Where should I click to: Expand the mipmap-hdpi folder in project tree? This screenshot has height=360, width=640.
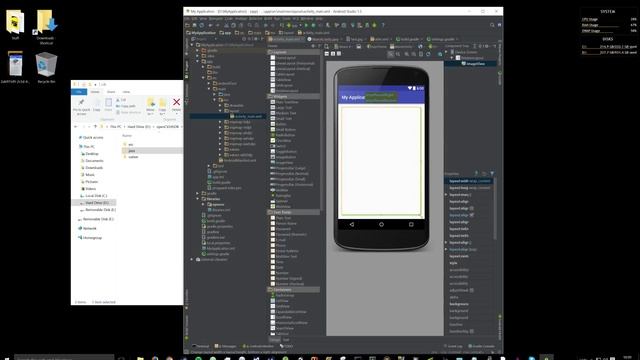(220, 122)
